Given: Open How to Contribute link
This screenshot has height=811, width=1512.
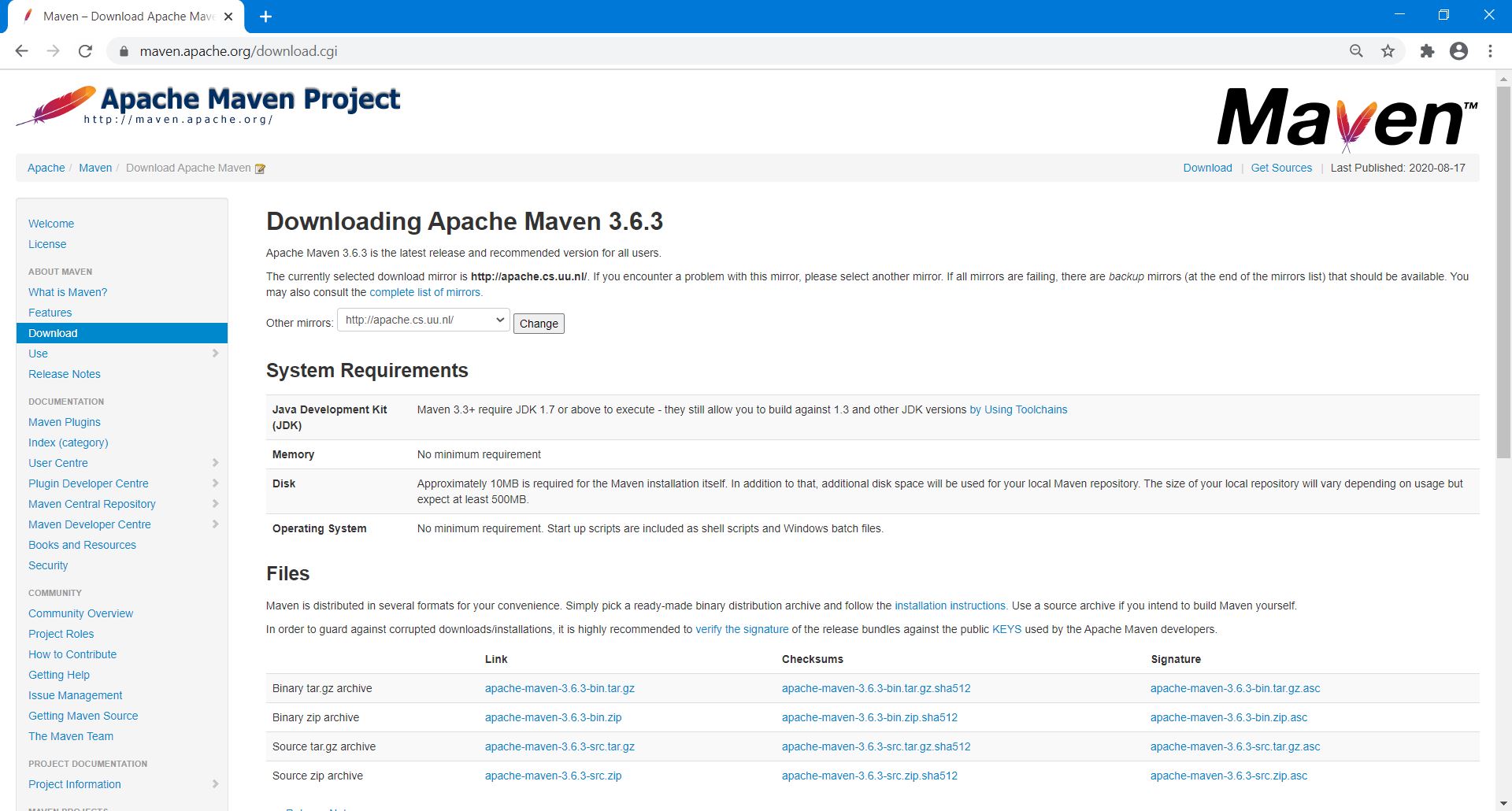Looking at the screenshot, I should pos(72,654).
